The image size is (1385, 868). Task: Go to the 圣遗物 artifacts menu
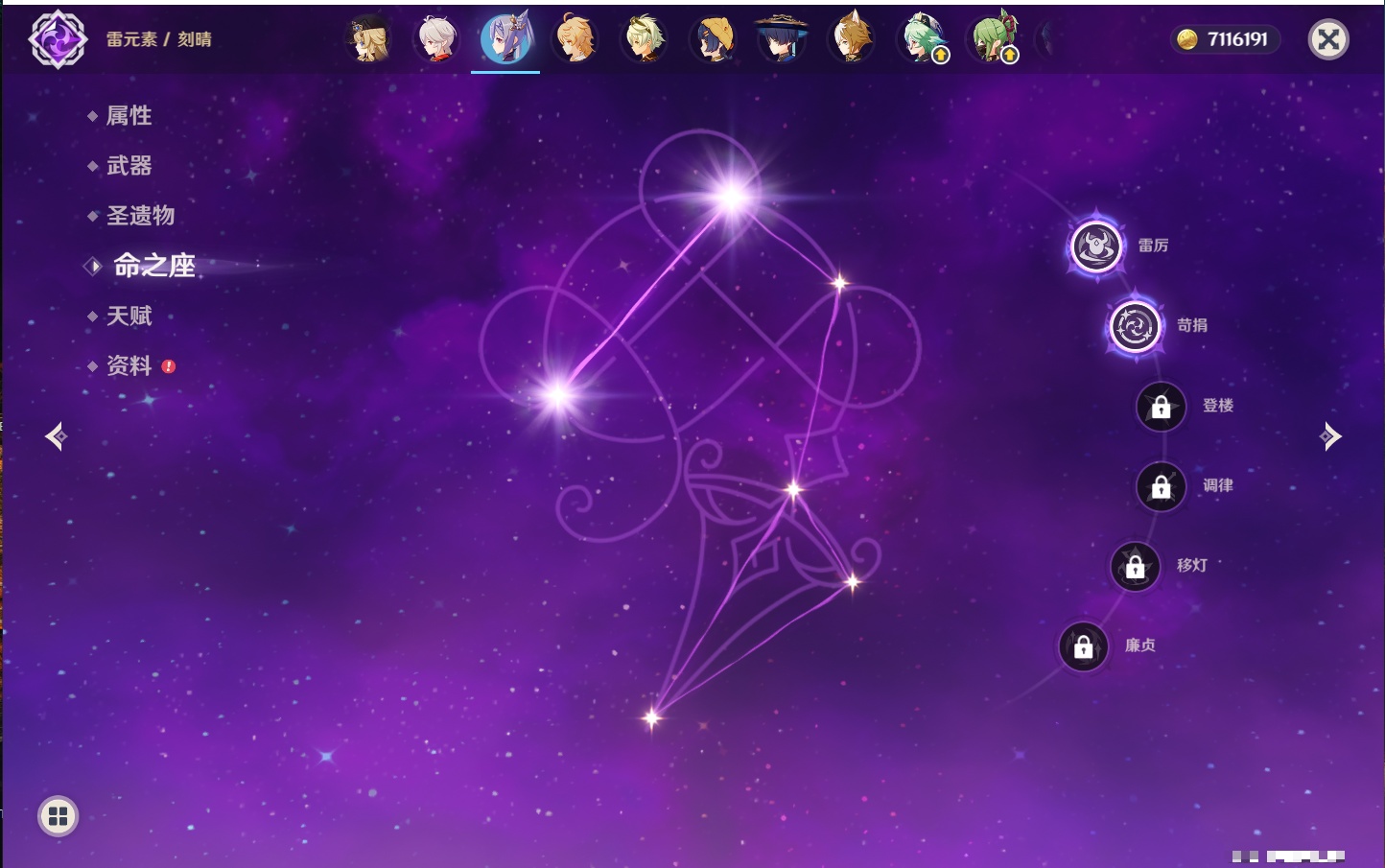pos(140,216)
